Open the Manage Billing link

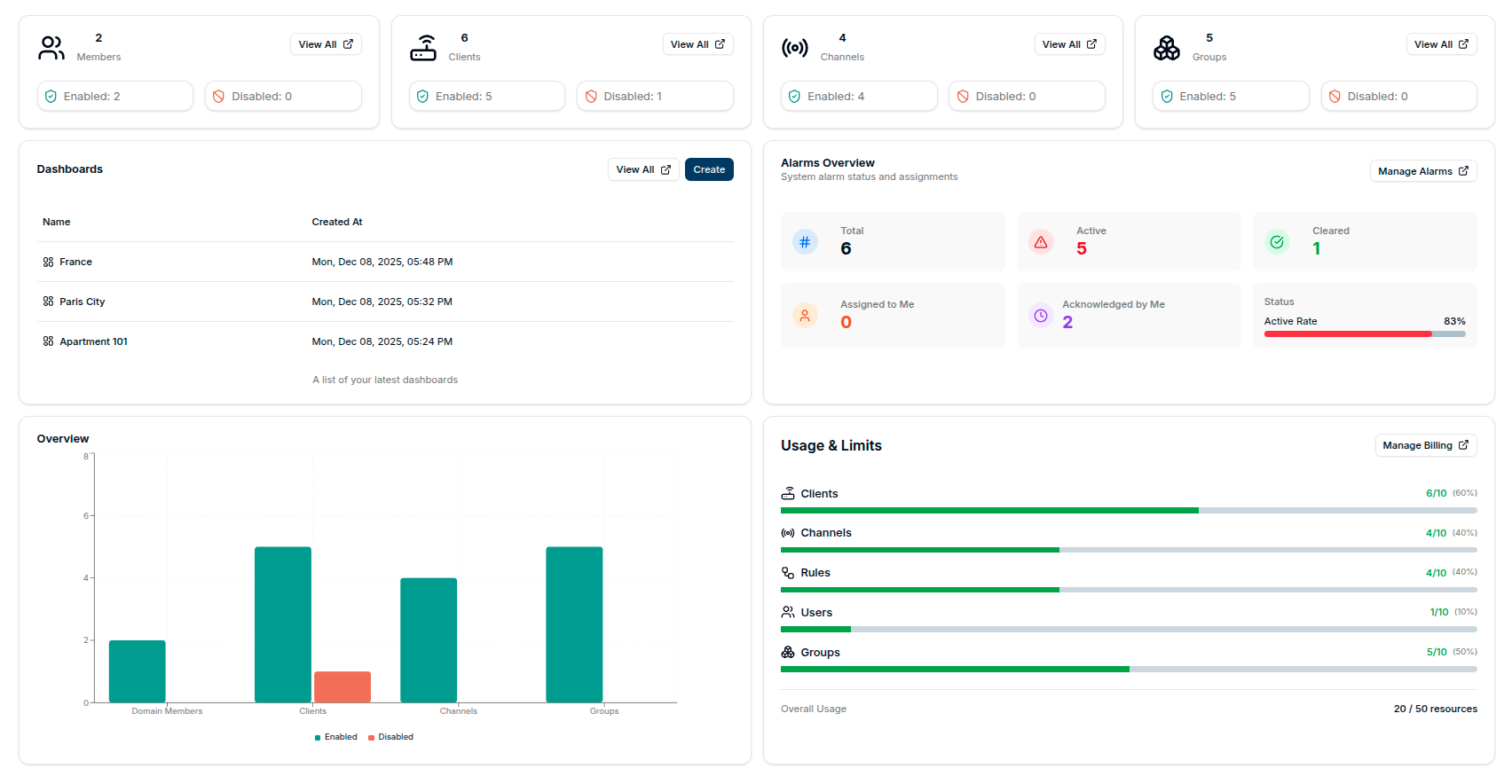click(x=1425, y=445)
